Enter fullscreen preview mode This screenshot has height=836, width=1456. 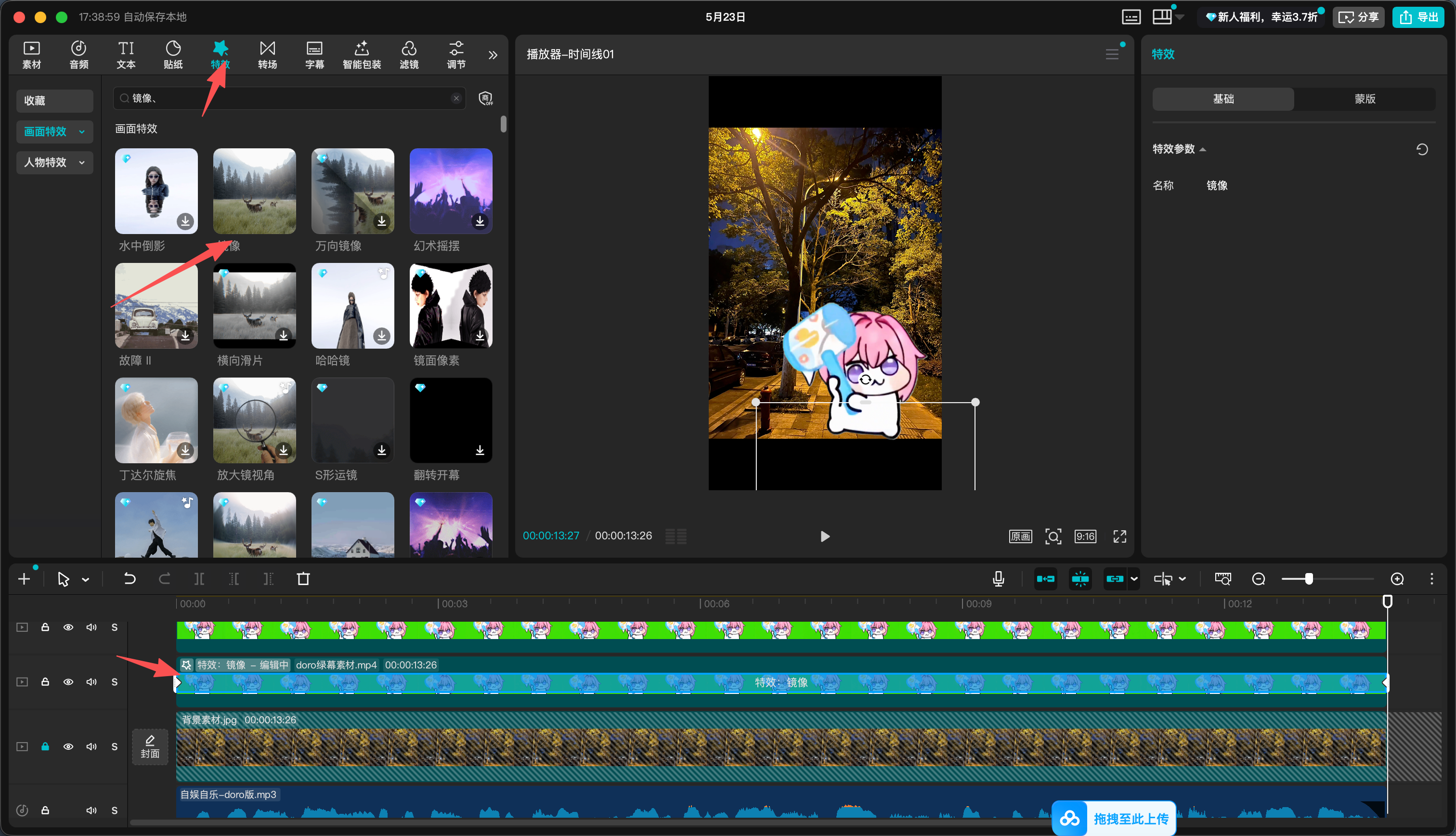[x=1119, y=536]
